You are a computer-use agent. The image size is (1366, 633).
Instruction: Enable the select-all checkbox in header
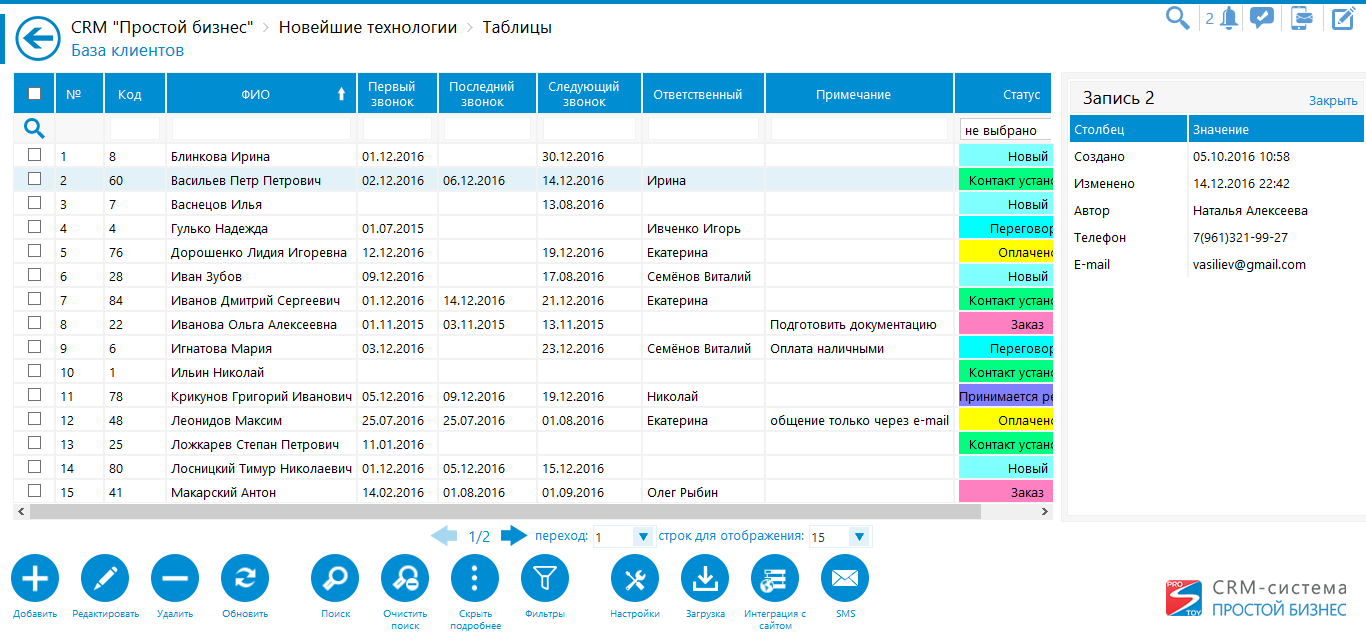pyautogui.click(x=35, y=93)
